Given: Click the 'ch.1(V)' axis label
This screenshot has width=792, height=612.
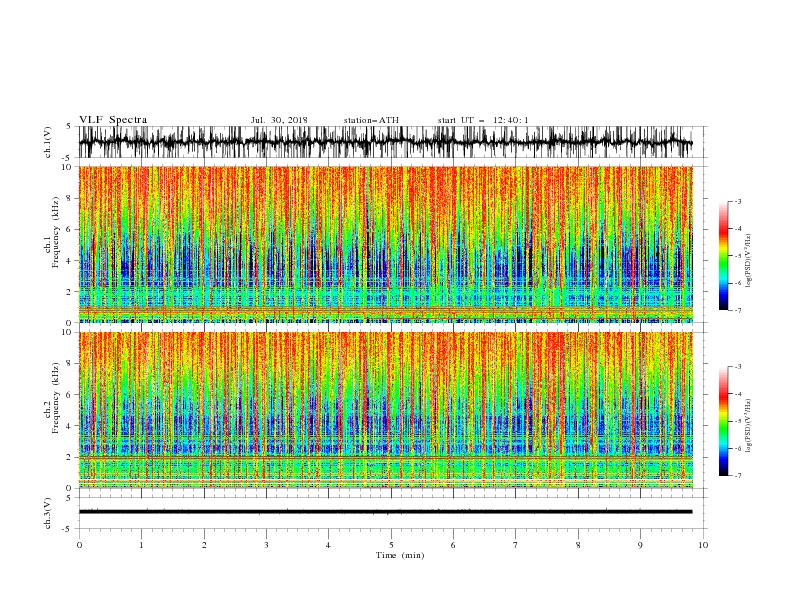Looking at the screenshot, I should 48,142.
